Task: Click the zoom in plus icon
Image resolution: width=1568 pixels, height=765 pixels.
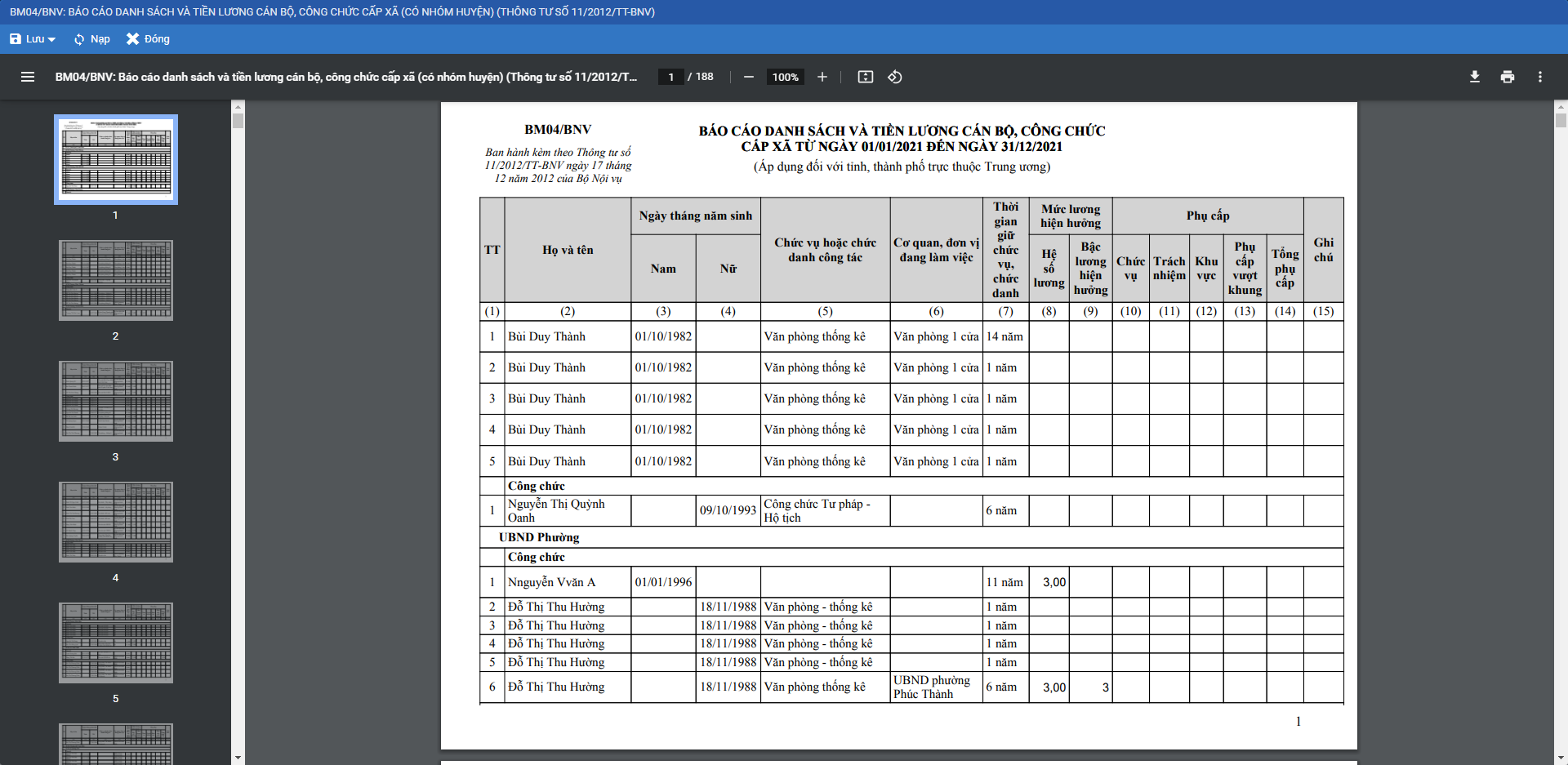Action: pyautogui.click(x=822, y=77)
